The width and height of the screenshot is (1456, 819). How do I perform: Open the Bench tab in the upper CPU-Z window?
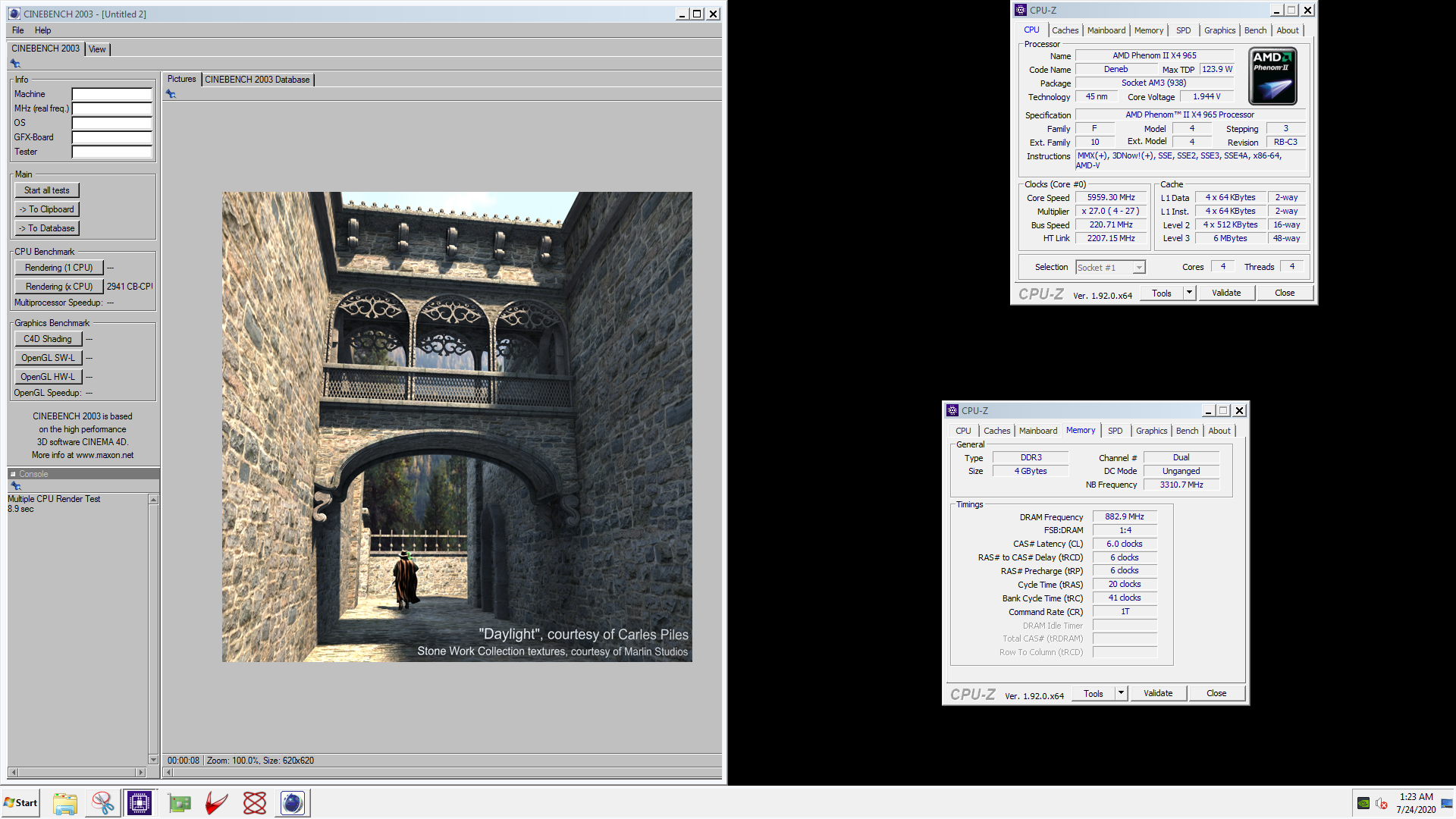pyautogui.click(x=1256, y=30)
